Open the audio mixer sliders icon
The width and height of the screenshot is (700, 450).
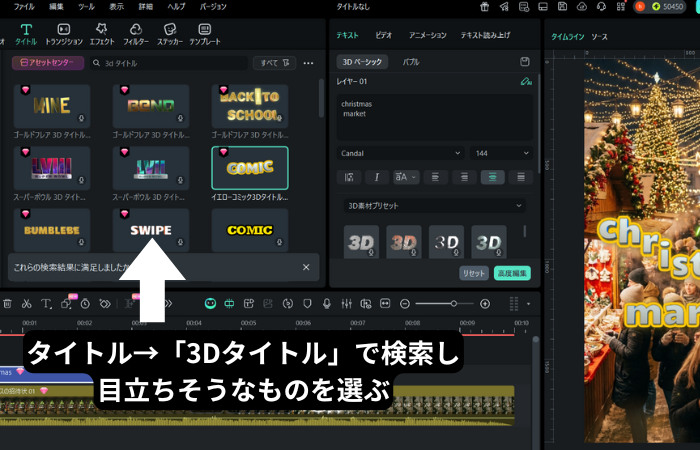(346, 304)
